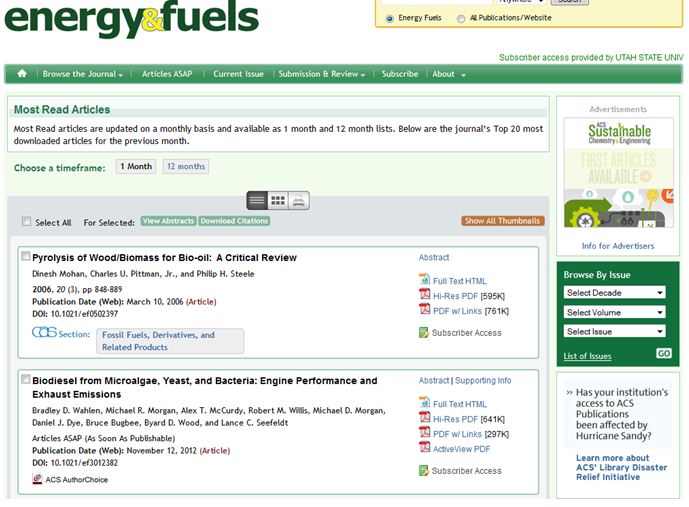Select the Energy Fuels search radio button
Image resolution: width=689 pixels, height=507 pixels.
point(390,18)
